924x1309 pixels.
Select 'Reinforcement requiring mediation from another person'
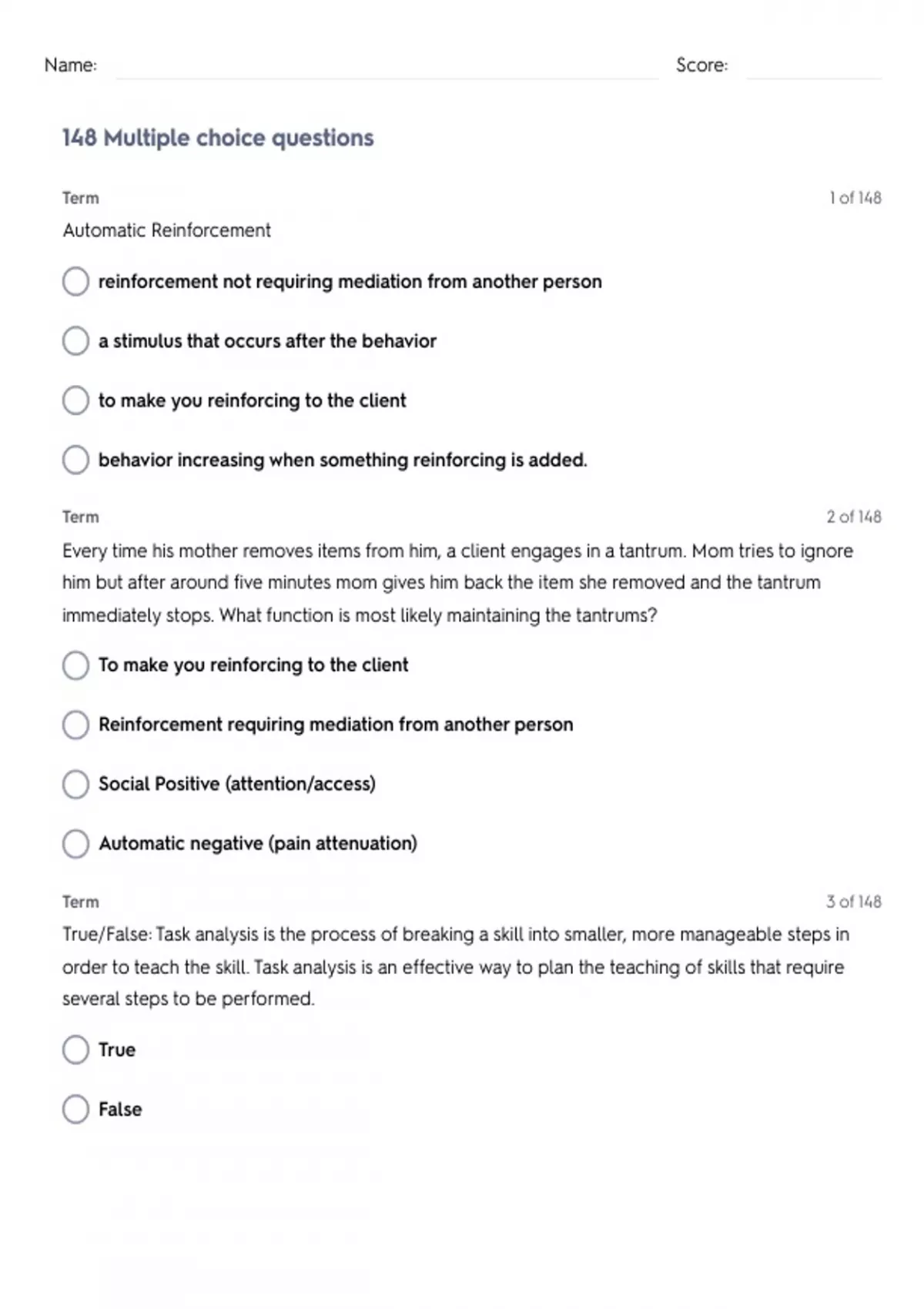(75, 725)
